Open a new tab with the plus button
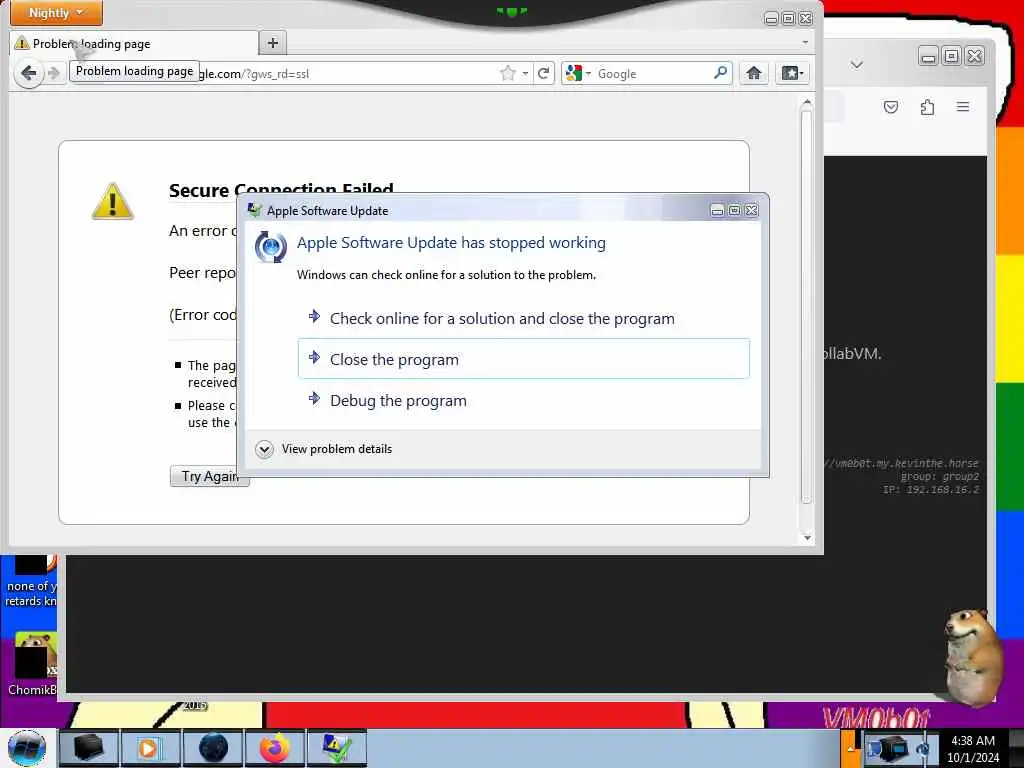 tap(273, 43)
